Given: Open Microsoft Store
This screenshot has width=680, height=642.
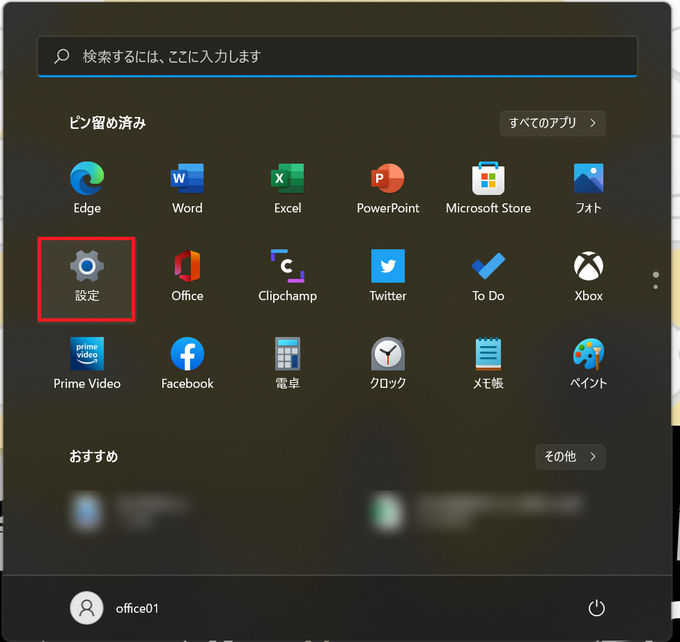Looking at the screenshot, I should 488,188.
